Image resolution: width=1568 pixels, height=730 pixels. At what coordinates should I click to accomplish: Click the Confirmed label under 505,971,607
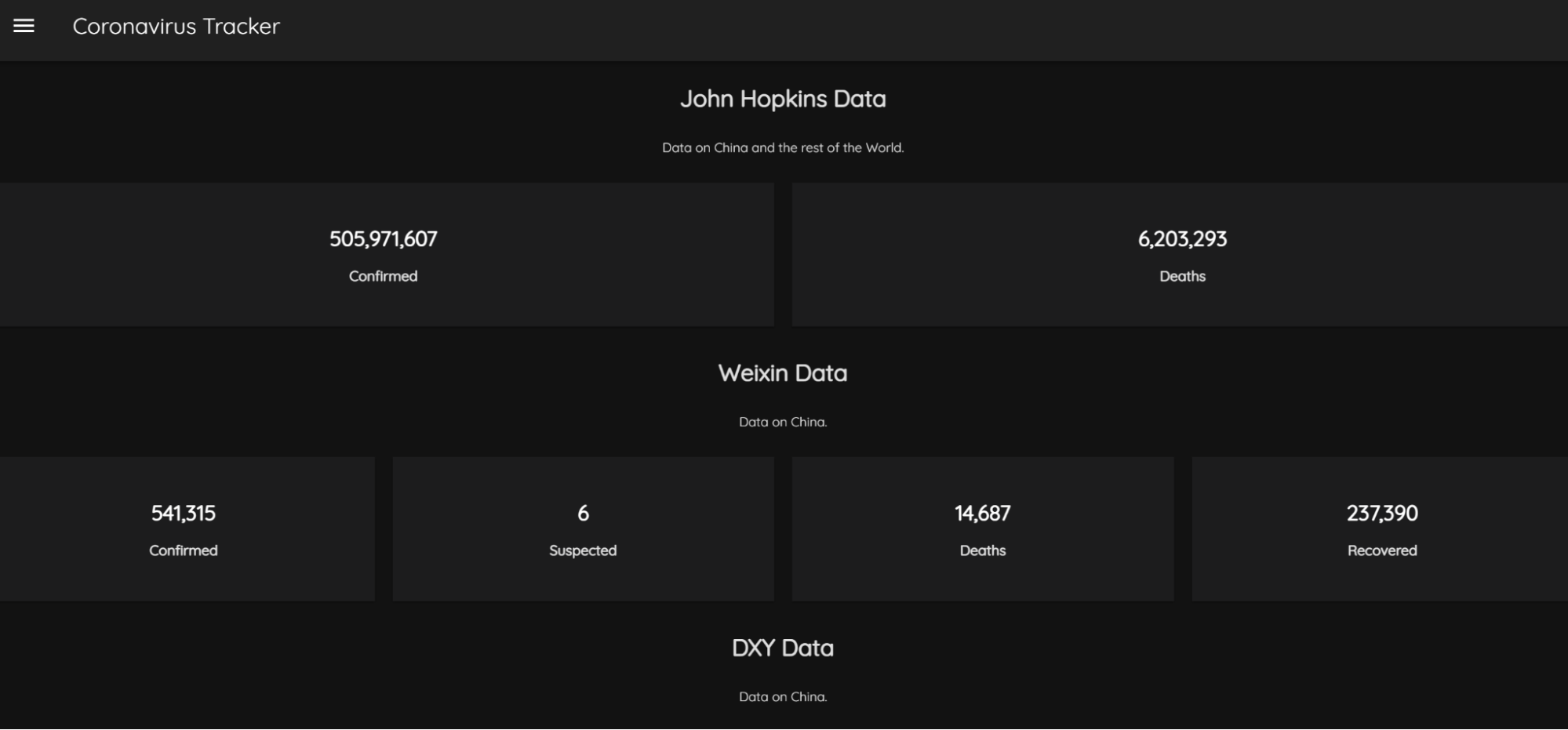[x=383, y=276]
